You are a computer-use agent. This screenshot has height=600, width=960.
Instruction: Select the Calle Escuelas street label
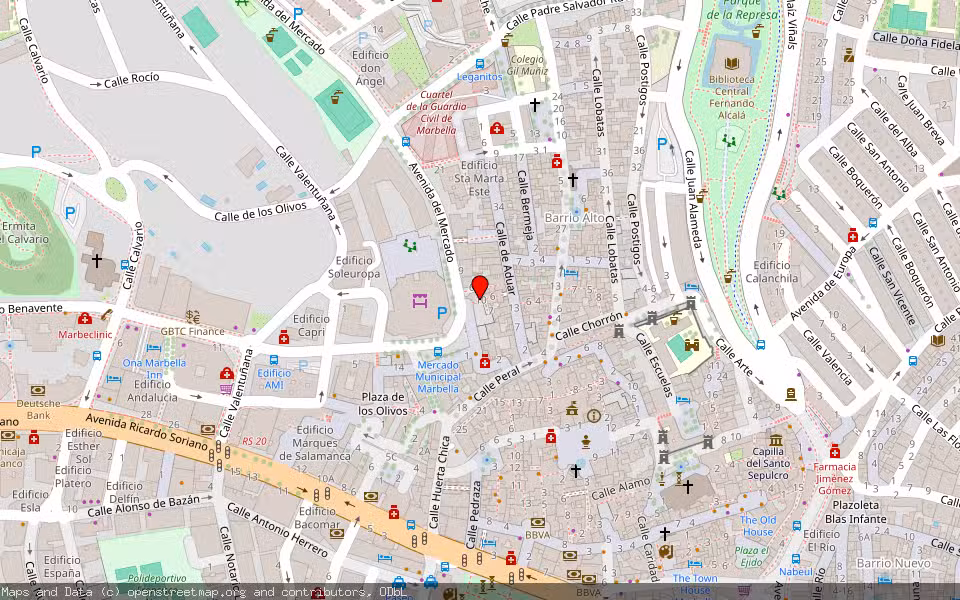tap(653, 365)
